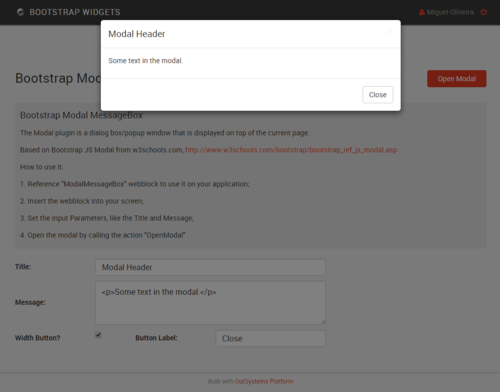Click step '1. Reference ModalMessageBox webblock' text
Image resolution: width=500 pixels, height=392 pixels.
click(x=135, y=184)
